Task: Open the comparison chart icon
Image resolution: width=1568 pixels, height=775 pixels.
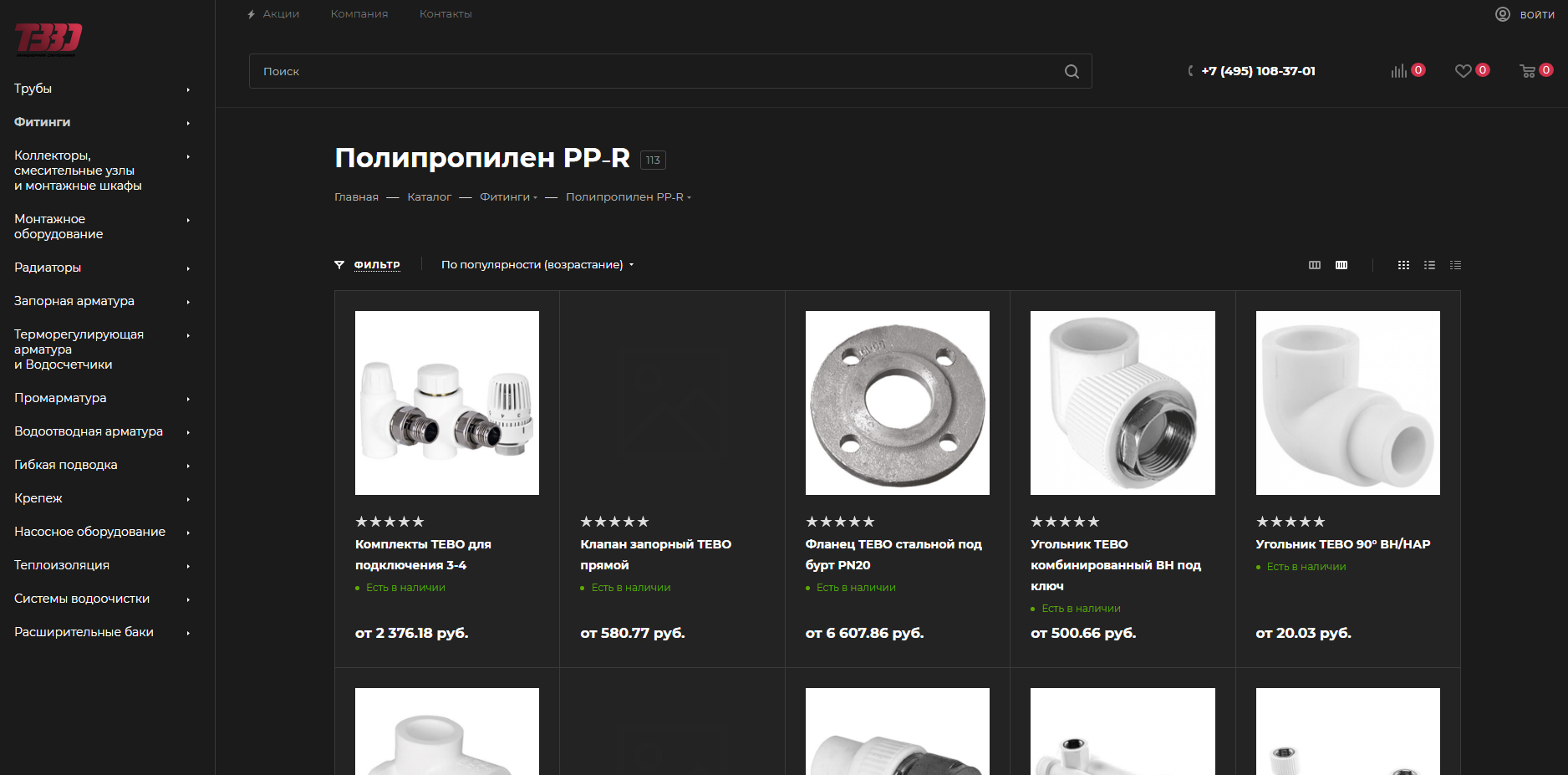Action: click(1398, 71)
